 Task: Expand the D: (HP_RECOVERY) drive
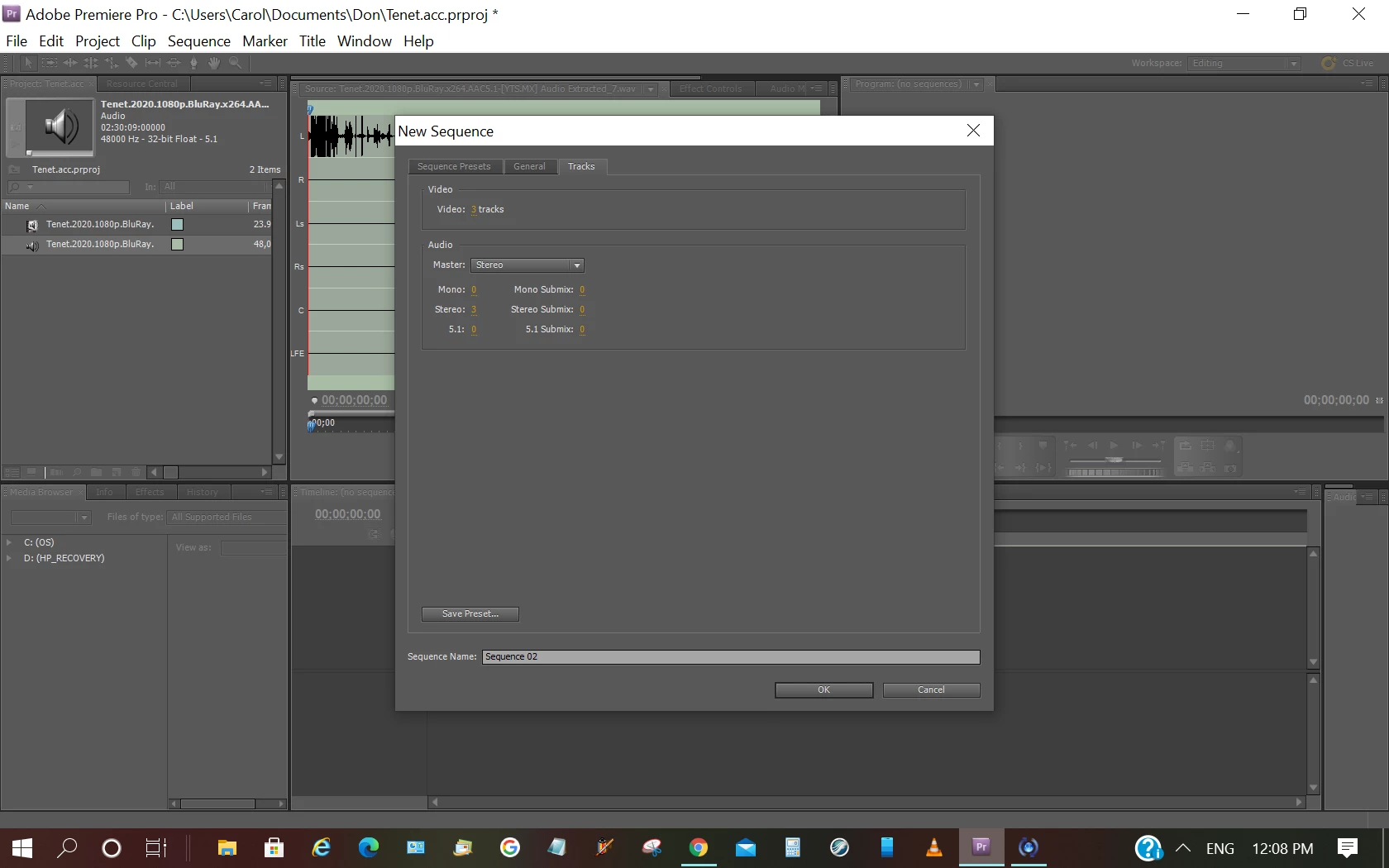point(9,558)
